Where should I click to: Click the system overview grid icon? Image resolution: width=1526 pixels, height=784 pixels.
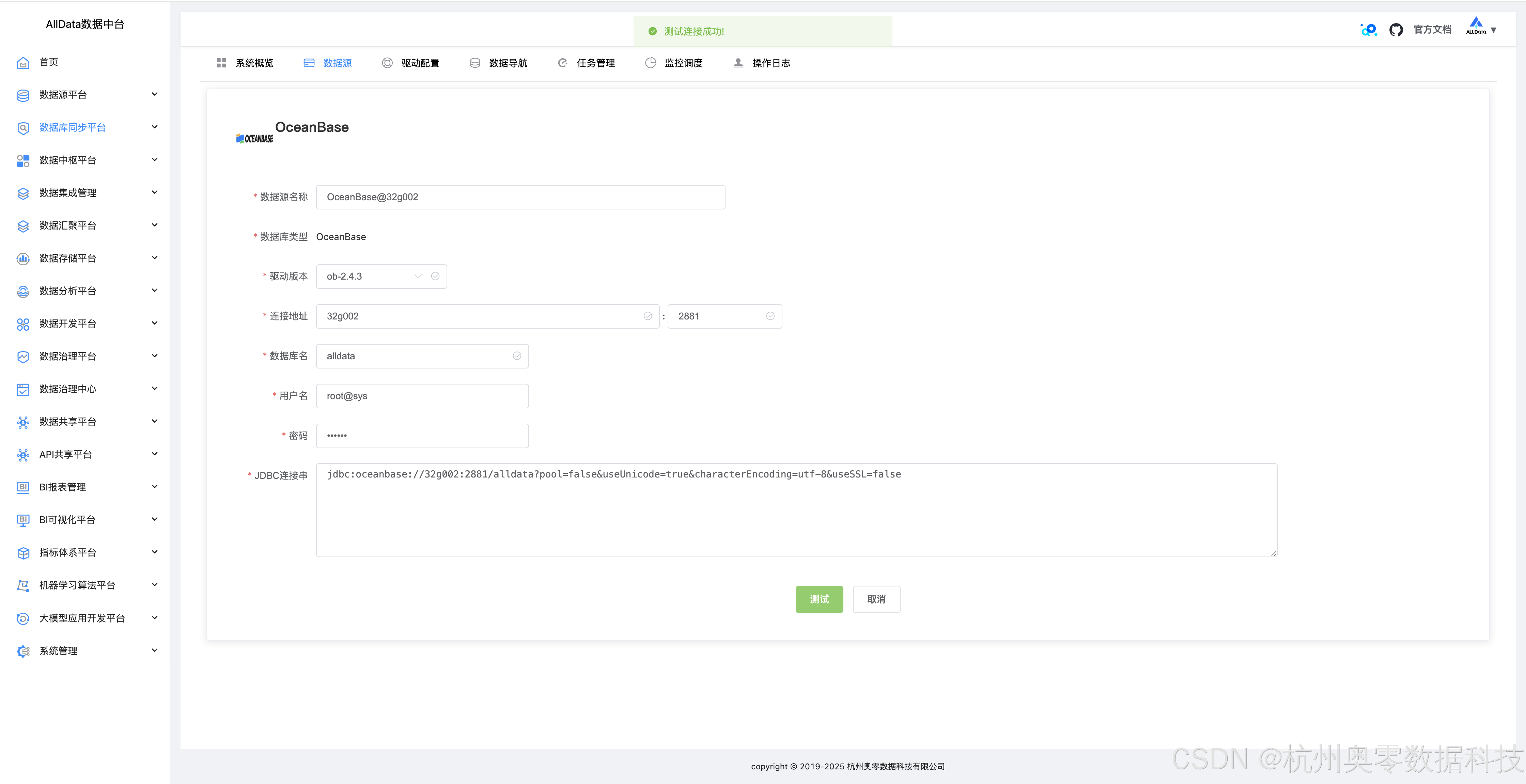coord(221,63)
